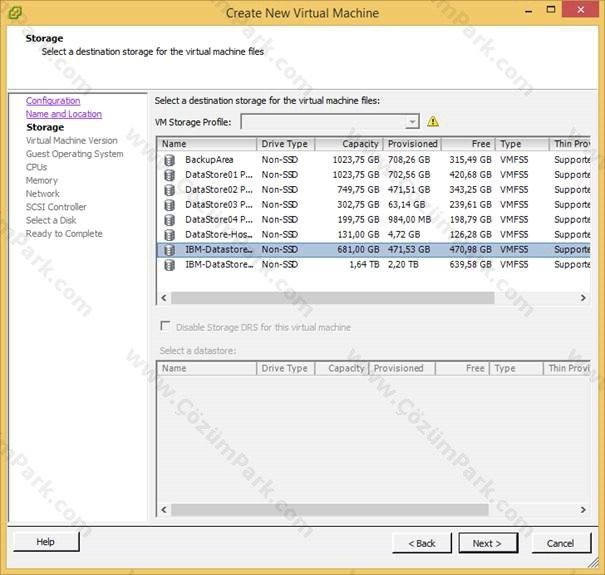The width and height of the screenshot is (605, 575).
Task: Click the 984,00 MB provisioned cell
Action: tap(409, 220)
